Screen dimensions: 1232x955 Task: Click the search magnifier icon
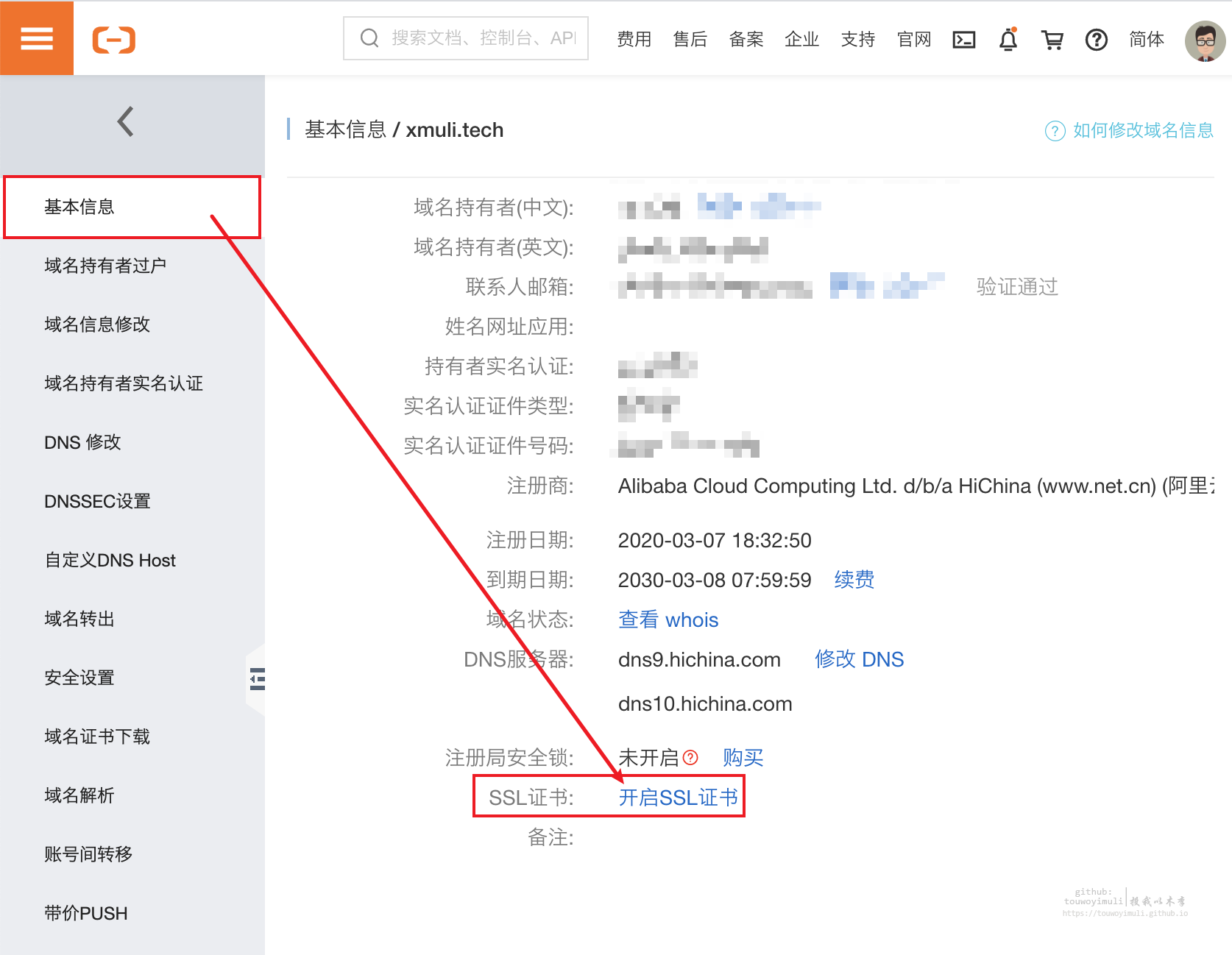point(369,38)
